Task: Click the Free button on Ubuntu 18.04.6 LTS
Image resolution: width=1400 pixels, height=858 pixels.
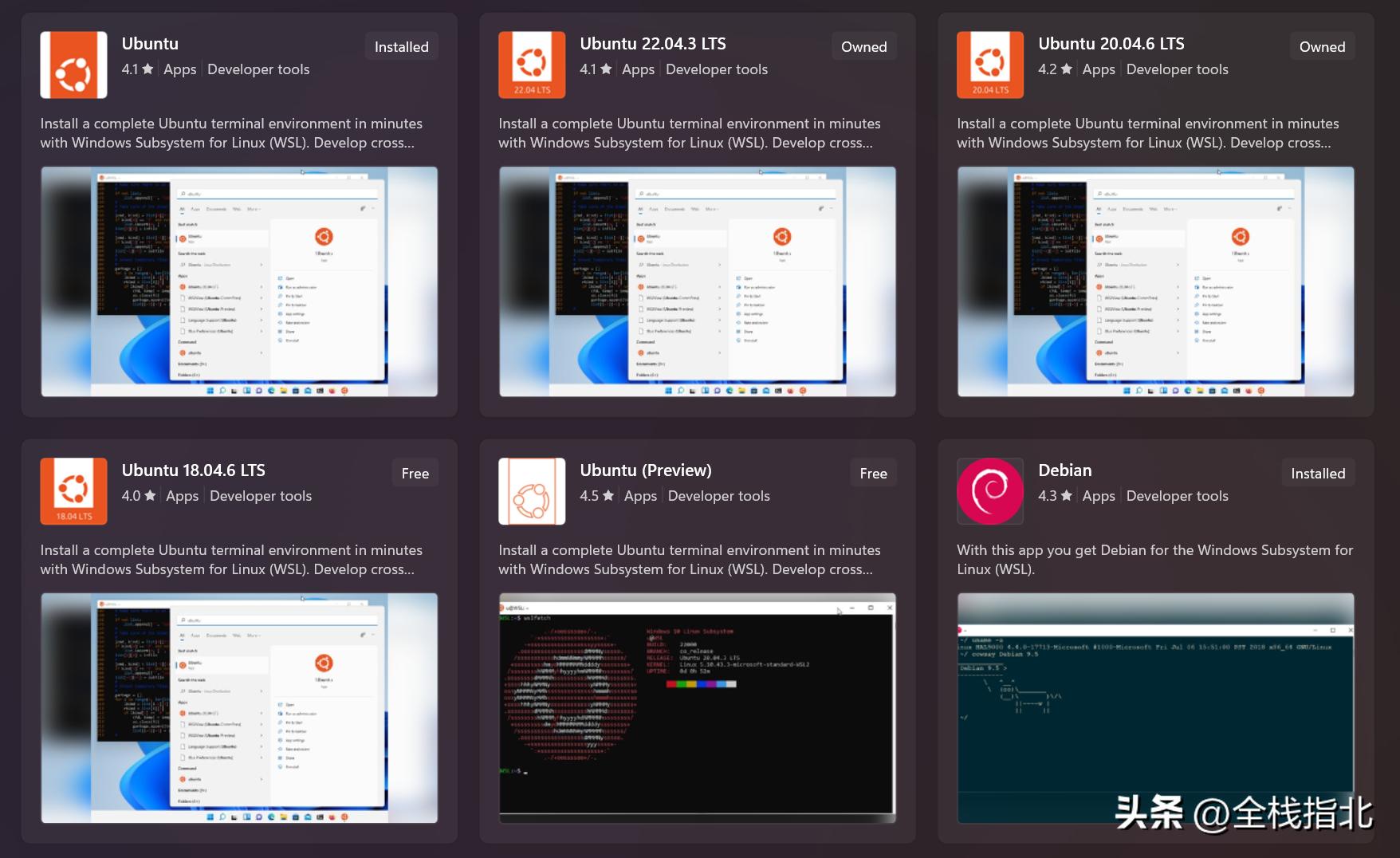Action: click(415, 474)
